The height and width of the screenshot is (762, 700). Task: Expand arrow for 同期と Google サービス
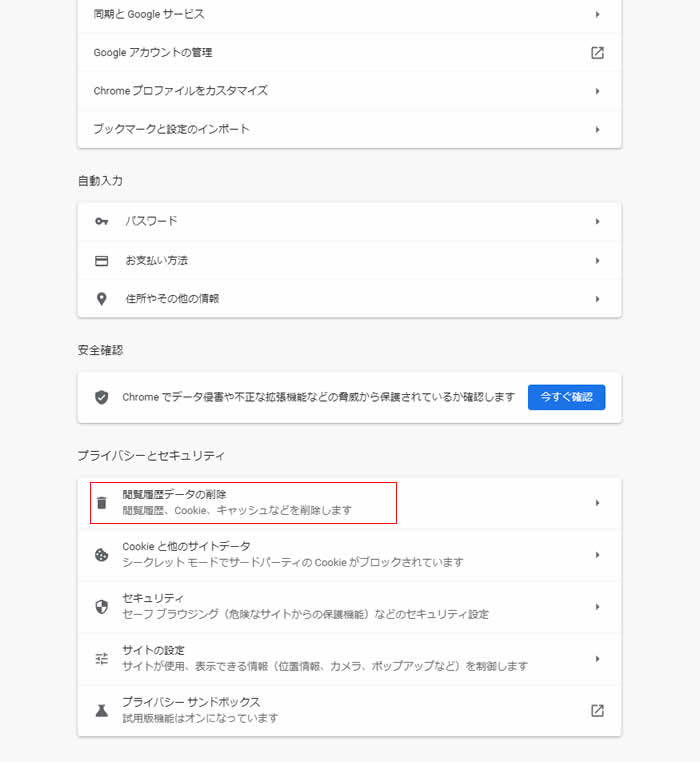[x=597, y=14]
